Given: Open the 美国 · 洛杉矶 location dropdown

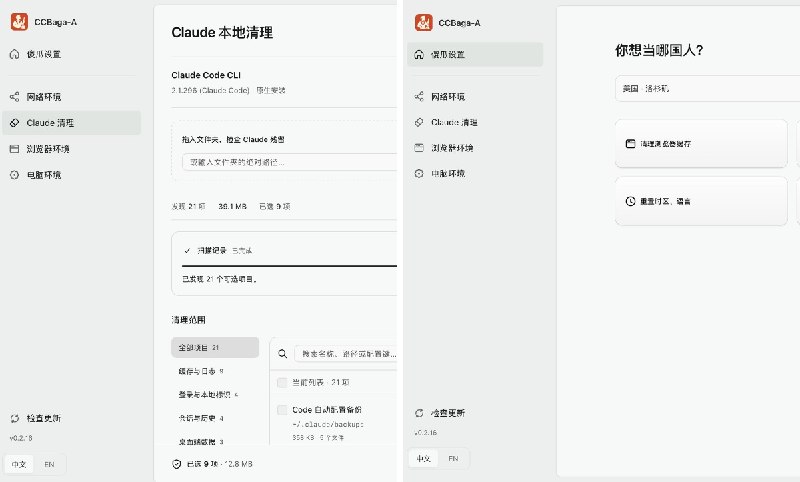Looking at the screenshot, I should pyautogui.click(x=707, y=88).
